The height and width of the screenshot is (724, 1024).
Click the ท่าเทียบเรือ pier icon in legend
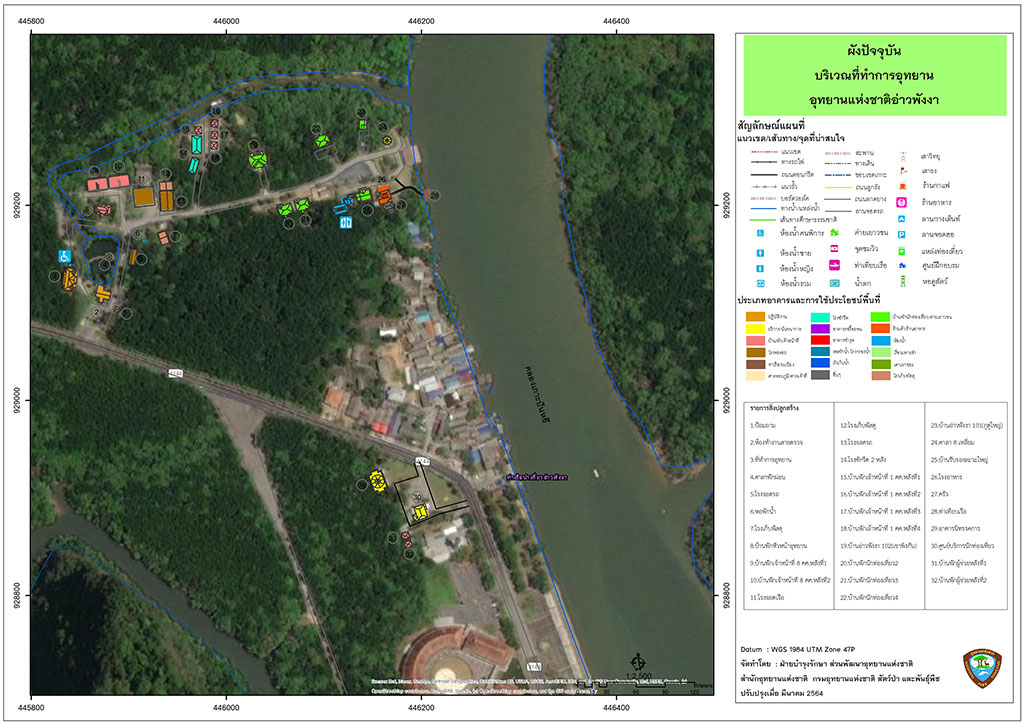click(x=832, y=265)
